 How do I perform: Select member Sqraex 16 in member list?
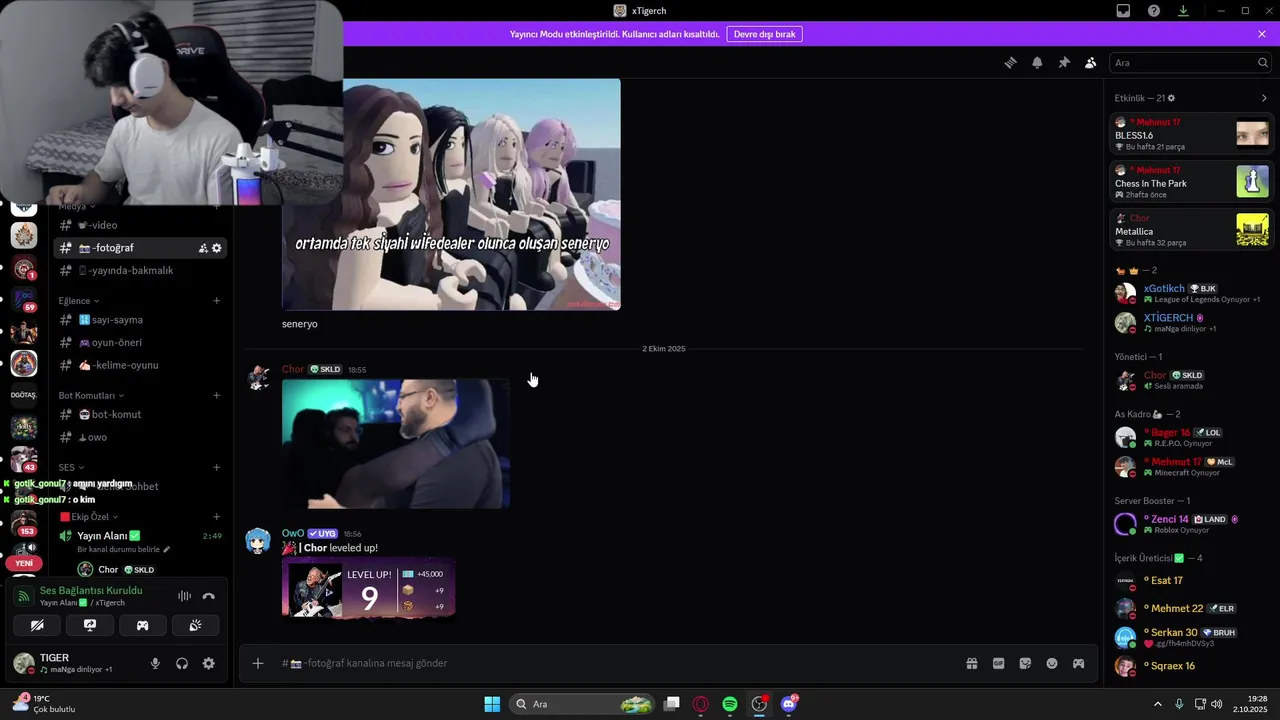click(1191, 666)
